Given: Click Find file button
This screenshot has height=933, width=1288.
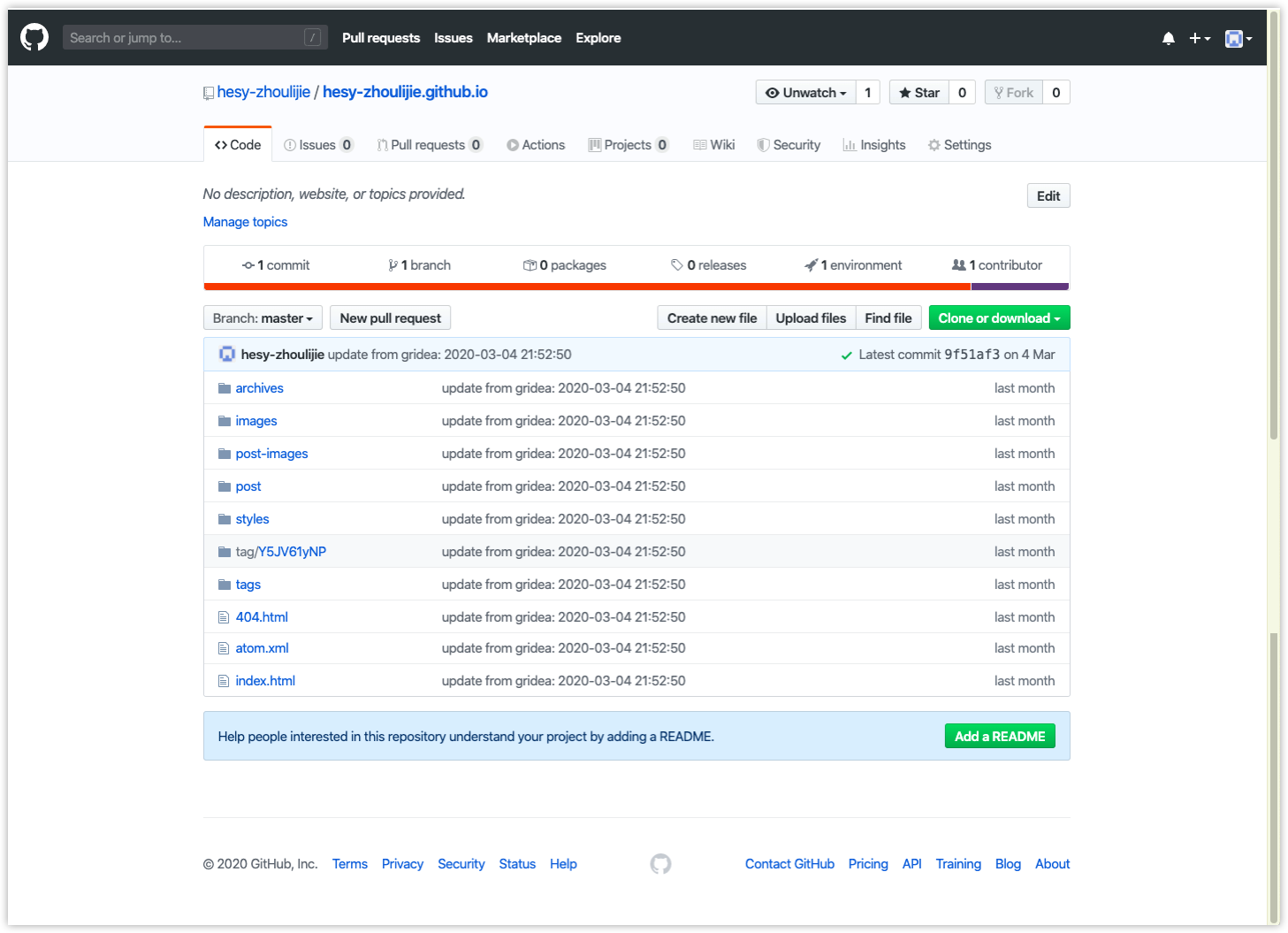Looking at the screenshot, I should point(888,318).
